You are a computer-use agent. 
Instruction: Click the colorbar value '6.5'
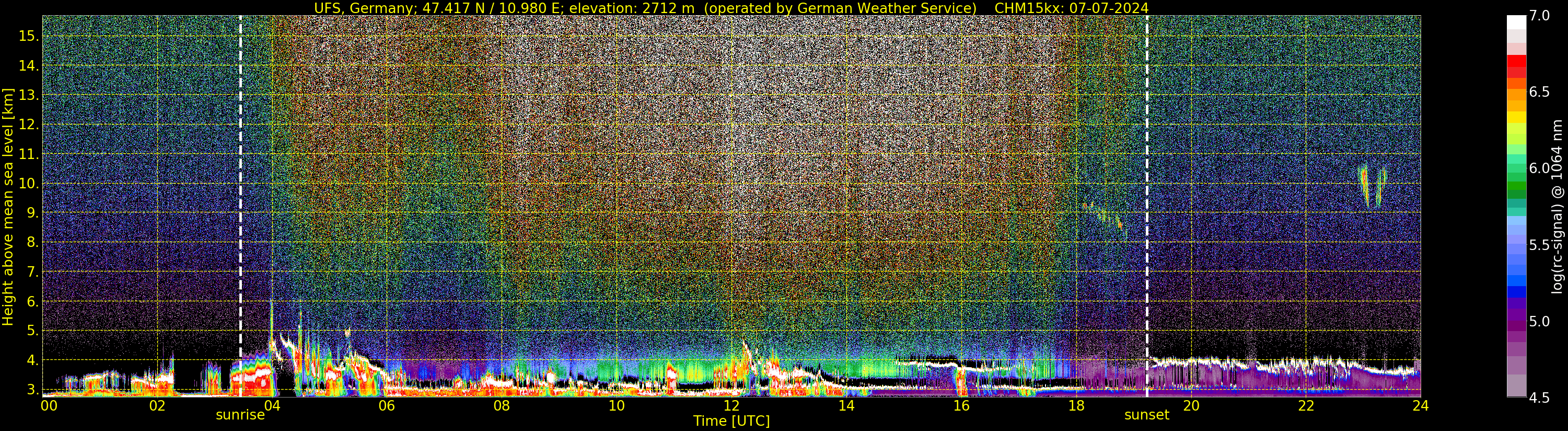pos(1539,92)
